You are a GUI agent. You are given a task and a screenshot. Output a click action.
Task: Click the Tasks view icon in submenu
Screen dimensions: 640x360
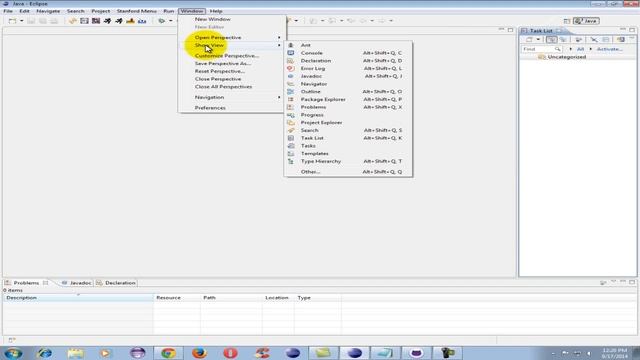291,146
